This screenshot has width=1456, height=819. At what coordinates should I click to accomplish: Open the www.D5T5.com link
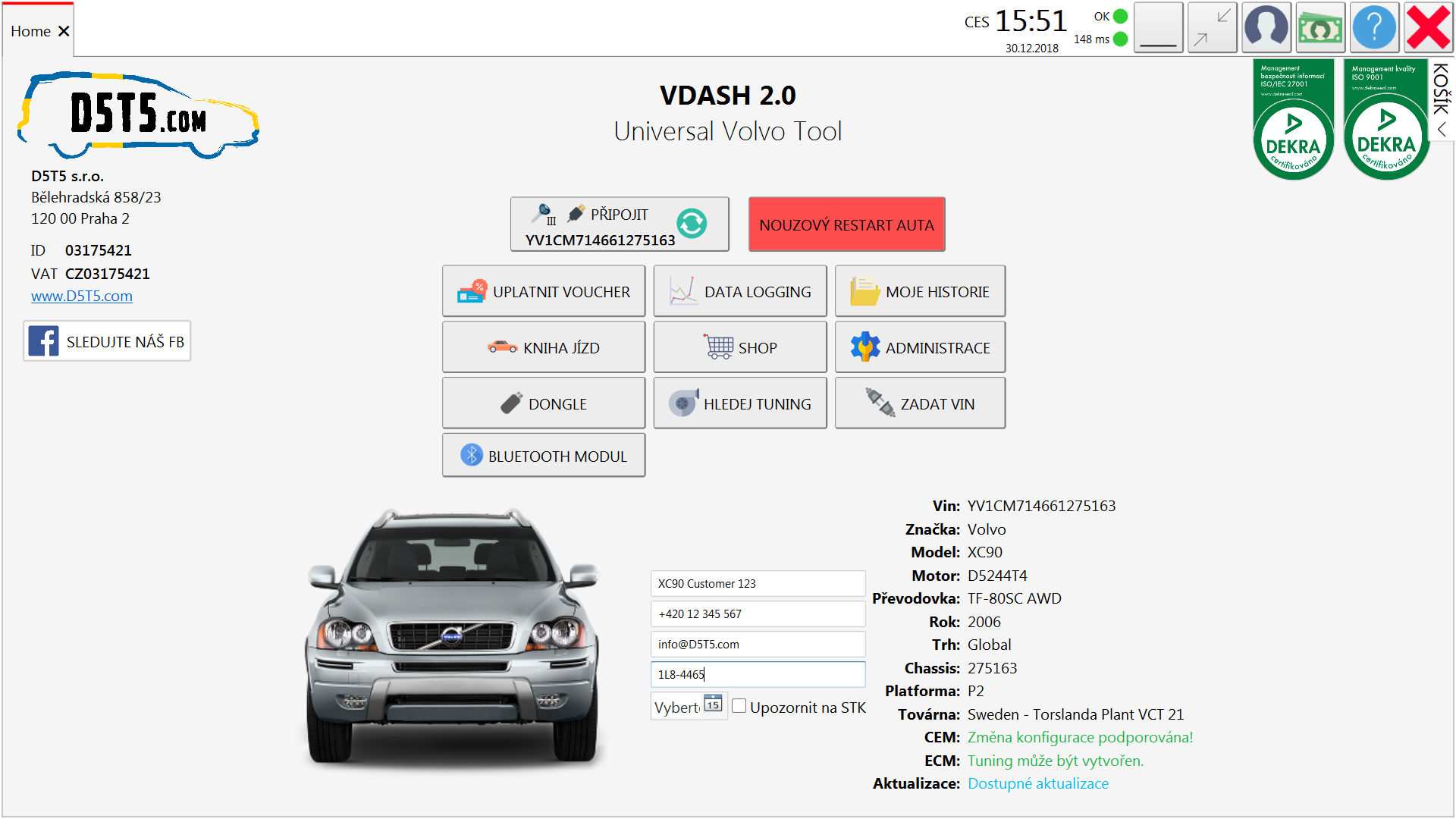(82, 297)
